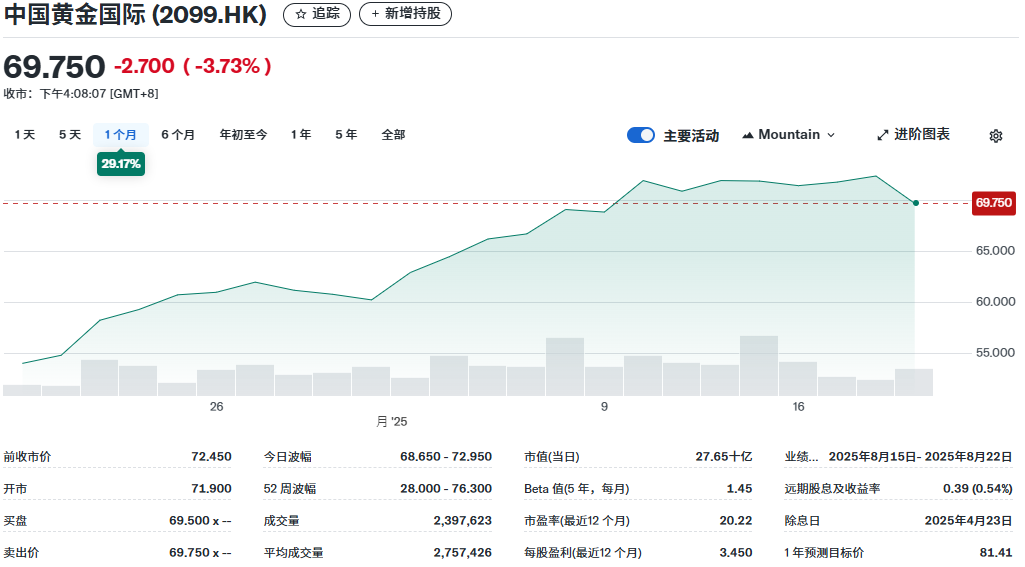Click the red 69.750 price label on axis
The height and width of the screenshot is (567, 1025).
pyautogui.click(x=994, y=203)
